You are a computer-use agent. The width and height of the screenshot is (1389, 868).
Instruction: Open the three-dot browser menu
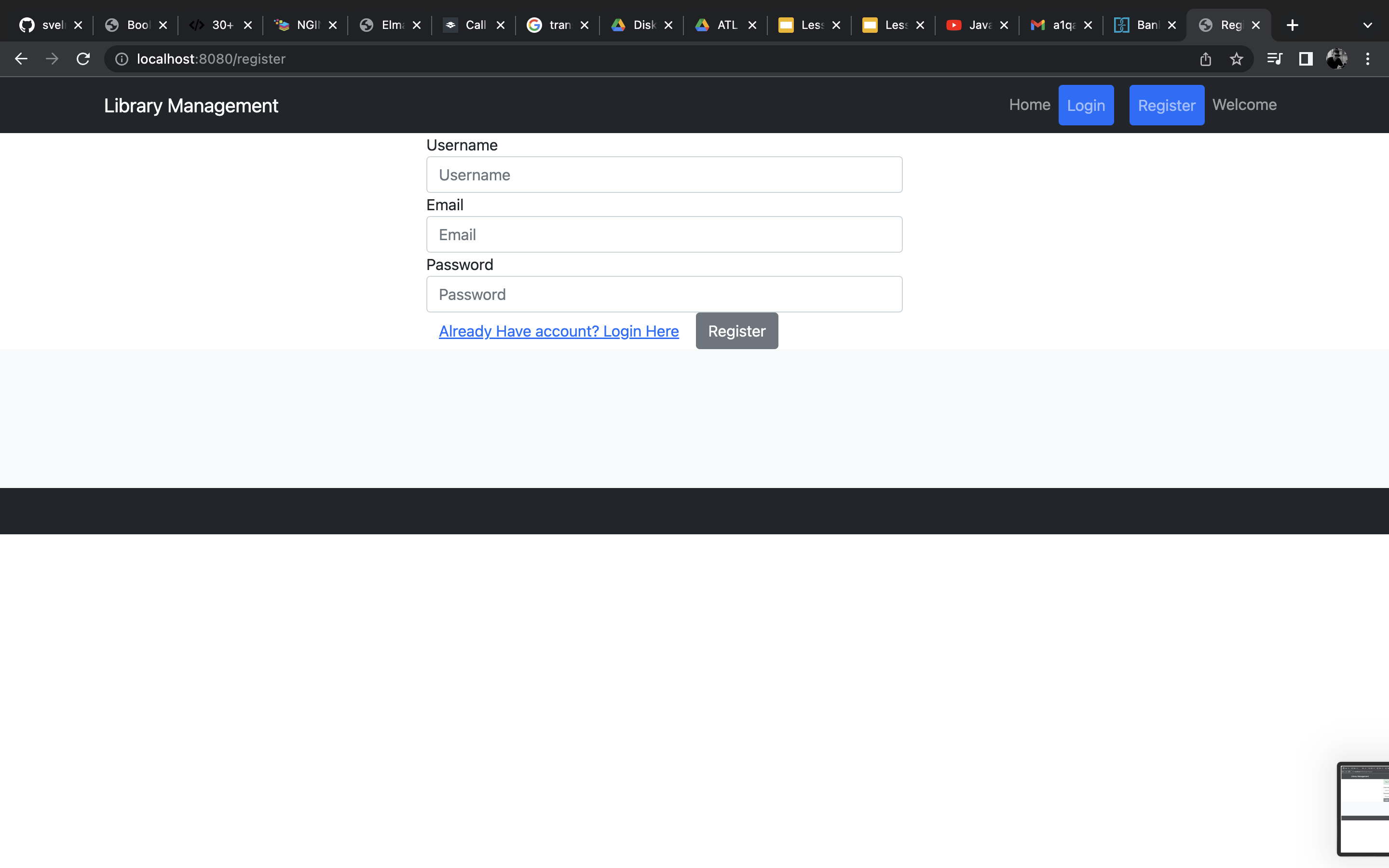[1368, 58]
